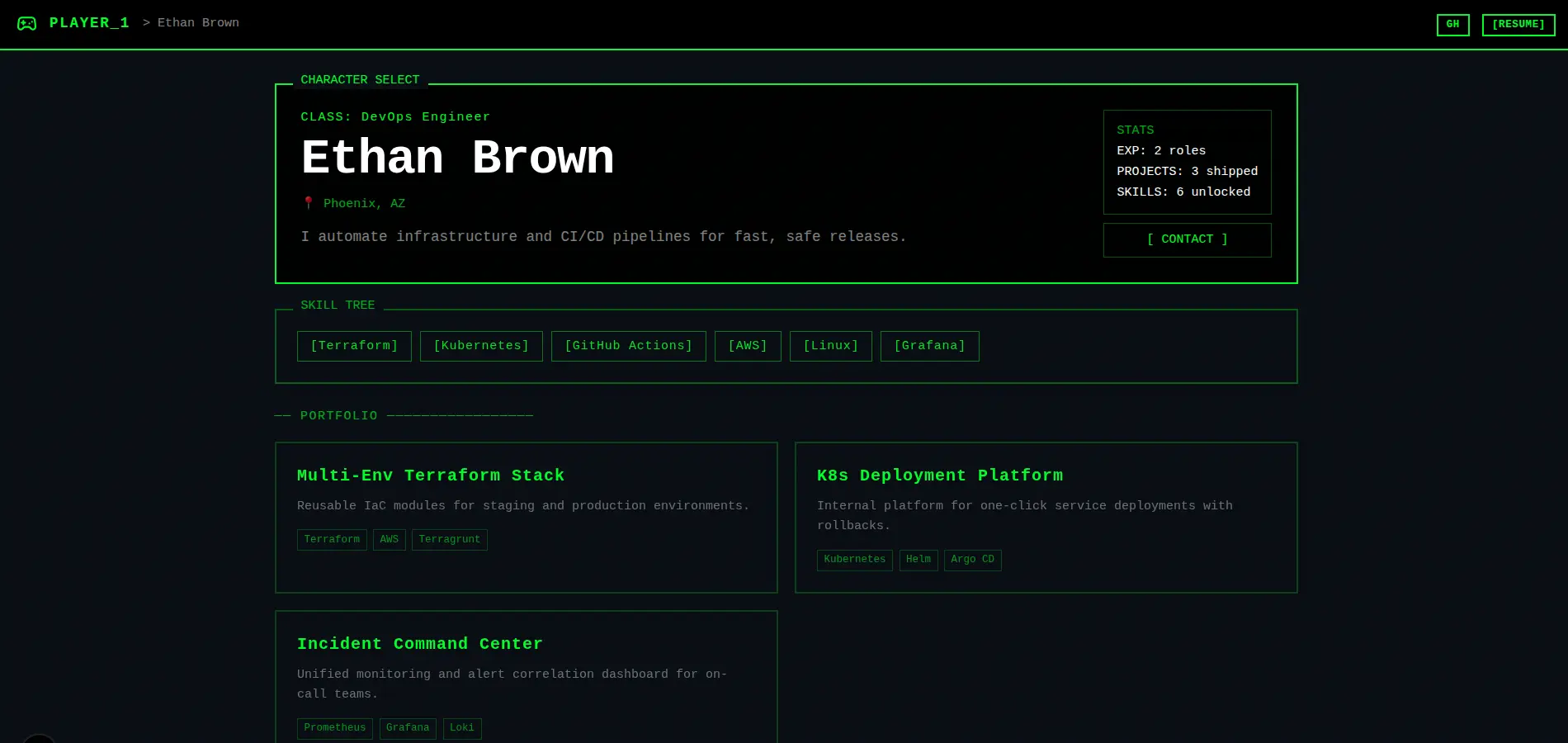The width and height of the screenshot is (1568, 743).
Task: Click the Prometheus project tag
Action: point(334,728)
